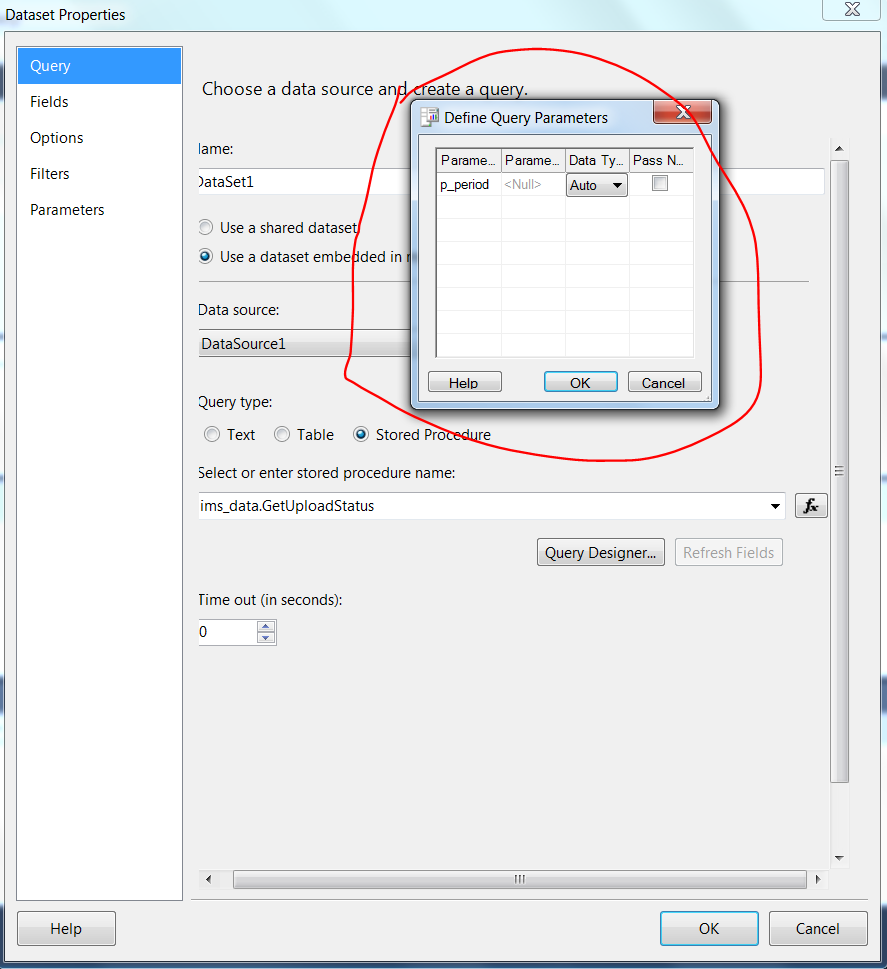The image size is (887, 969).
Task: Decrease the timeout with the down spinner arrow
Action: pyautogui.click(x=266, y=638)
